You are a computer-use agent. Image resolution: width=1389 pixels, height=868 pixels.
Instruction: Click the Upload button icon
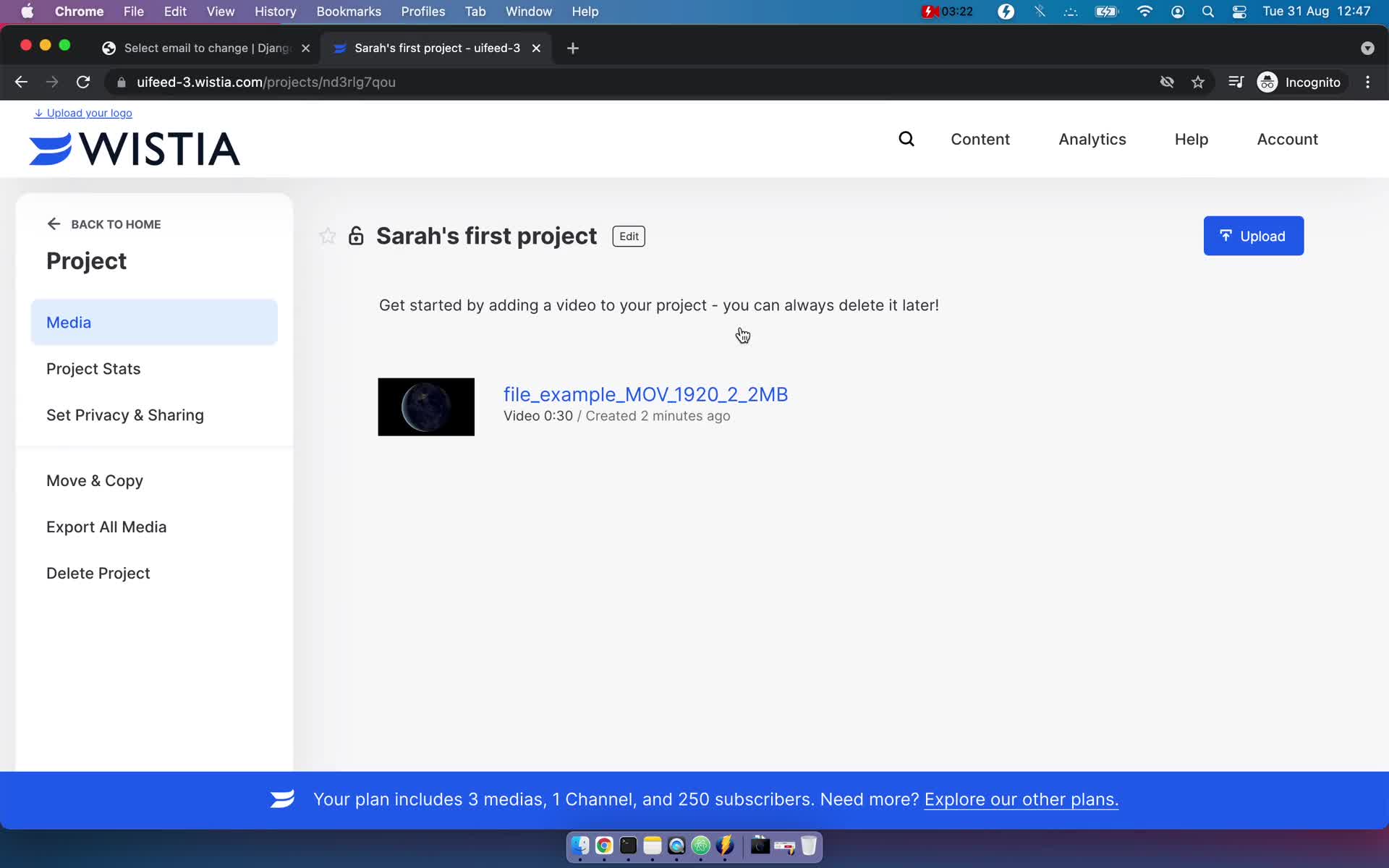[x=1225, y=236]
